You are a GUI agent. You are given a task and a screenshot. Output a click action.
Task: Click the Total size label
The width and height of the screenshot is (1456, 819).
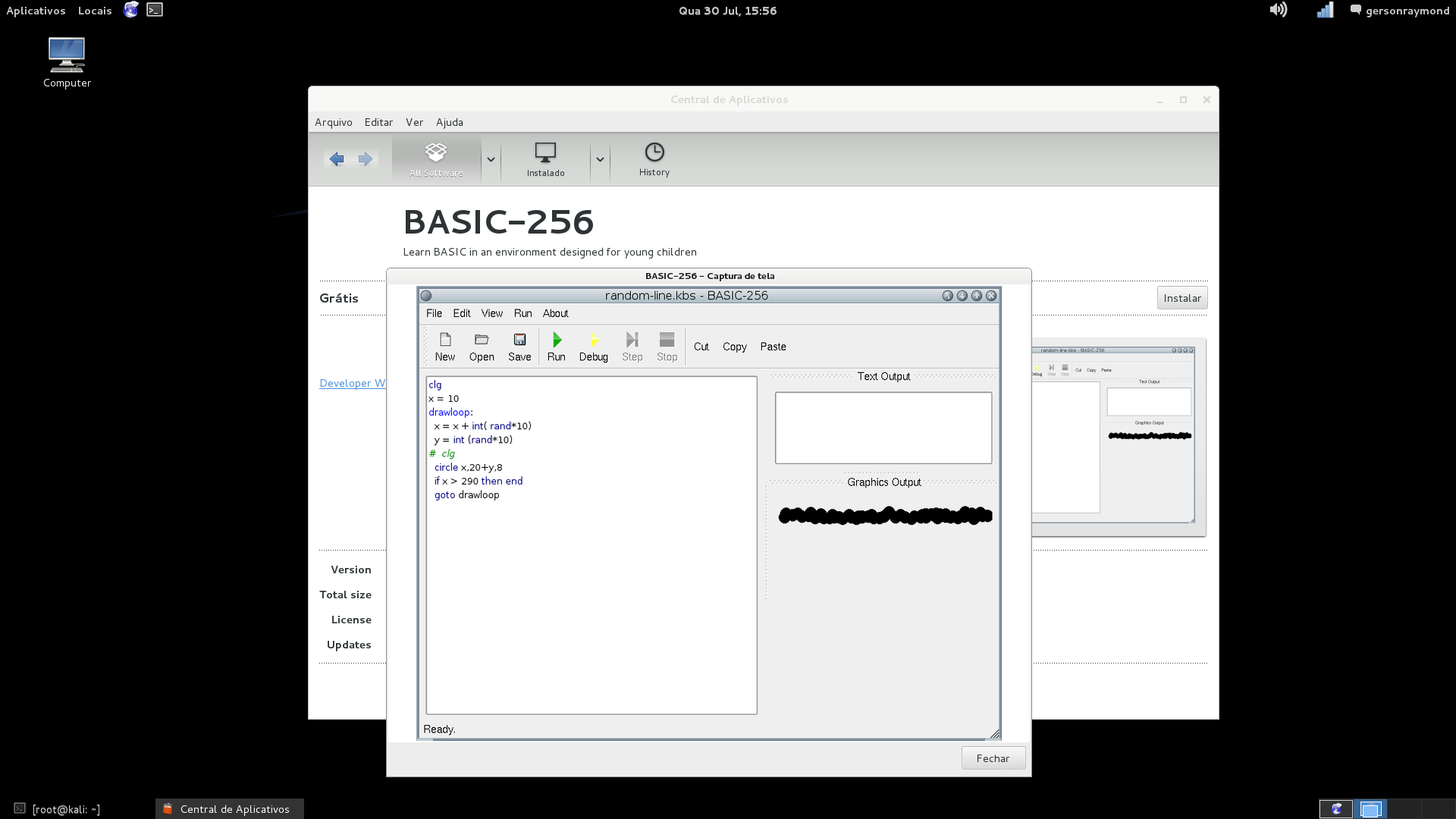tap(346, 595)
